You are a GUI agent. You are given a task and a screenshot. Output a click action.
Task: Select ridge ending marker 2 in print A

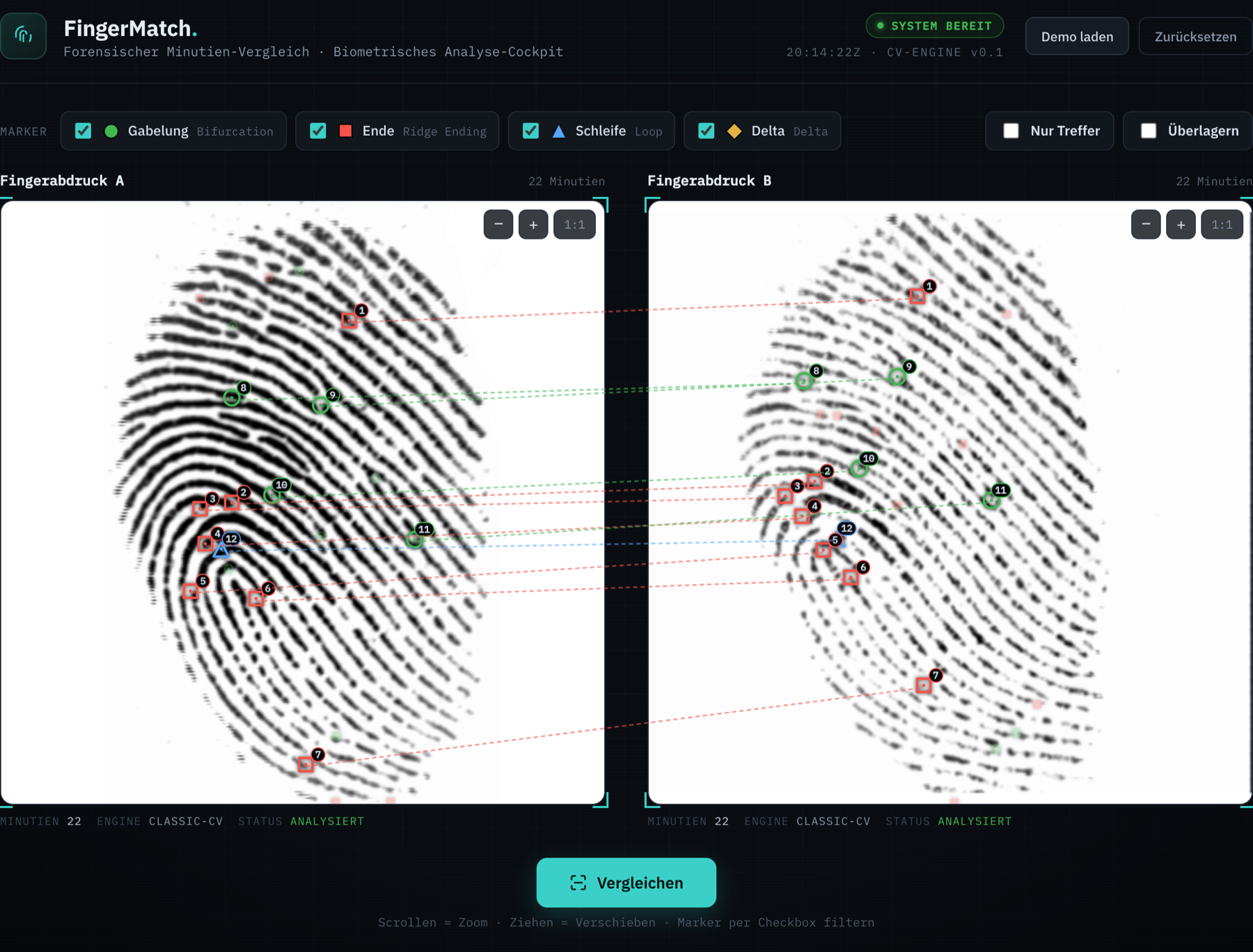click(232, 502)
